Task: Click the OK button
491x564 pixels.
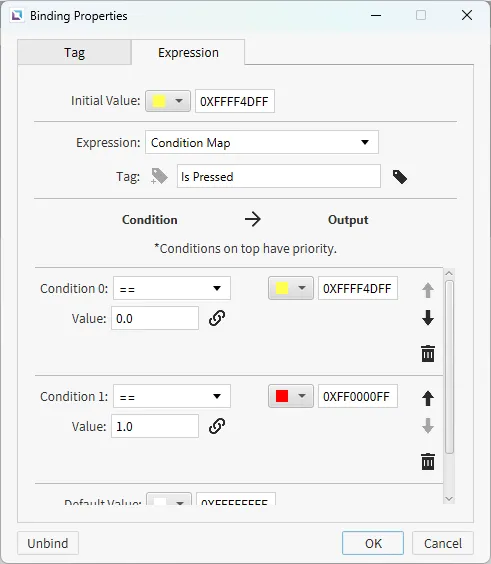Action: (373, 543)
